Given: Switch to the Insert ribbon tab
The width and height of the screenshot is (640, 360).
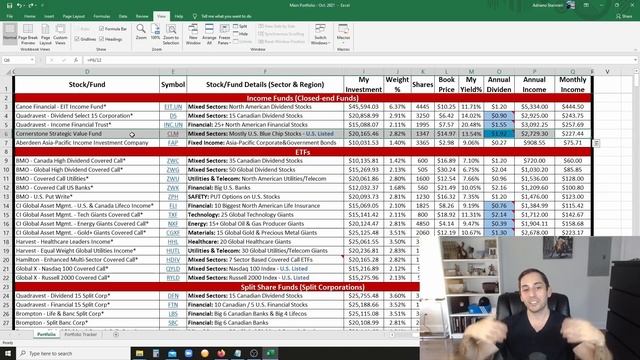Looking at the screenshot, I should [x=49, y=16].
